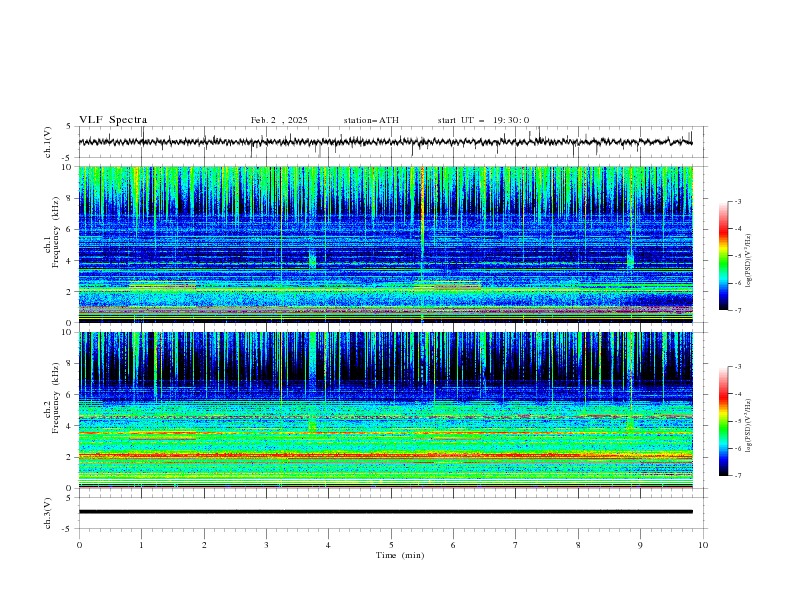
Task: Click the -7 tick on ch.2 color bar
Action: click(x=738, y=476)
